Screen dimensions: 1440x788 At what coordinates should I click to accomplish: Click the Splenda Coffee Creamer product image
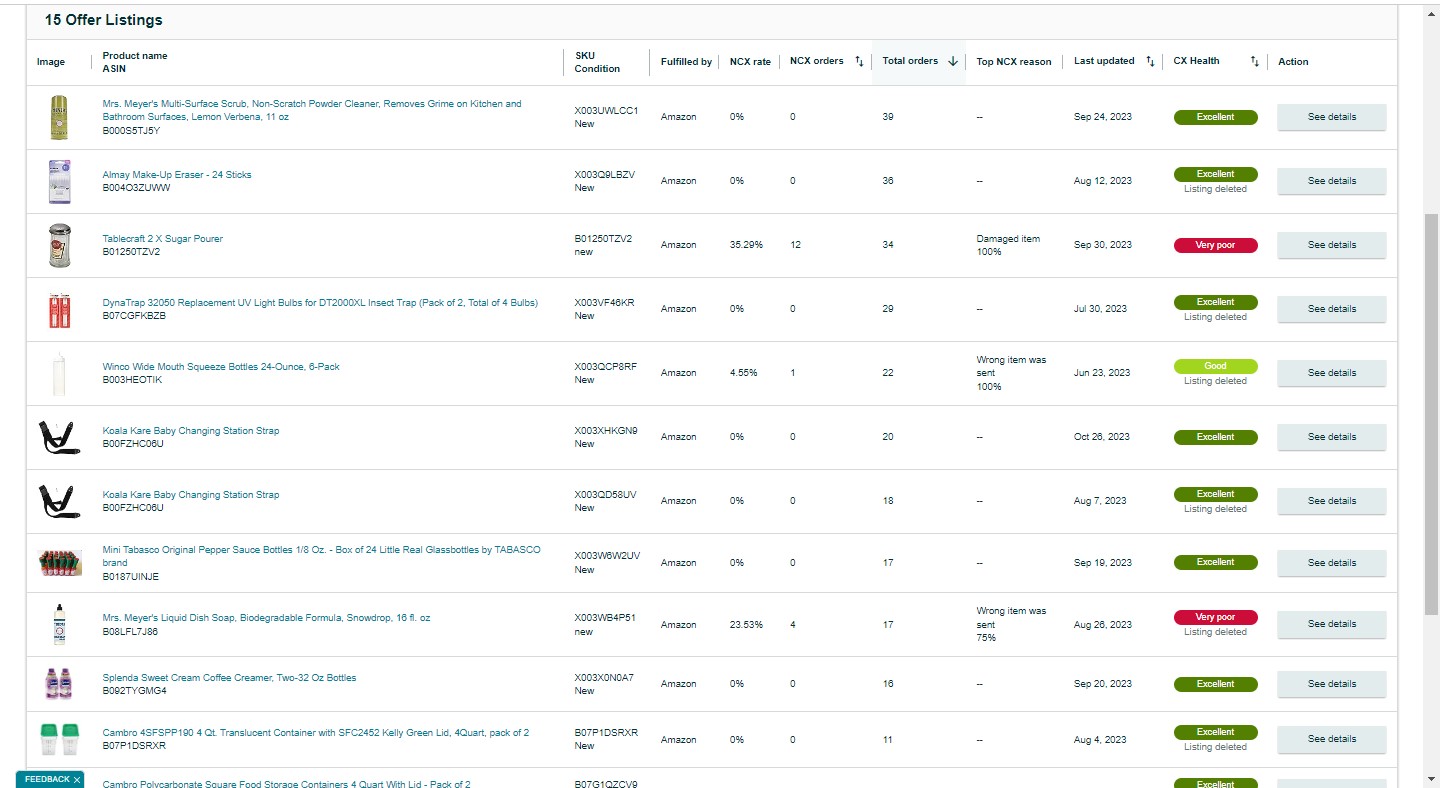[59, 684]
